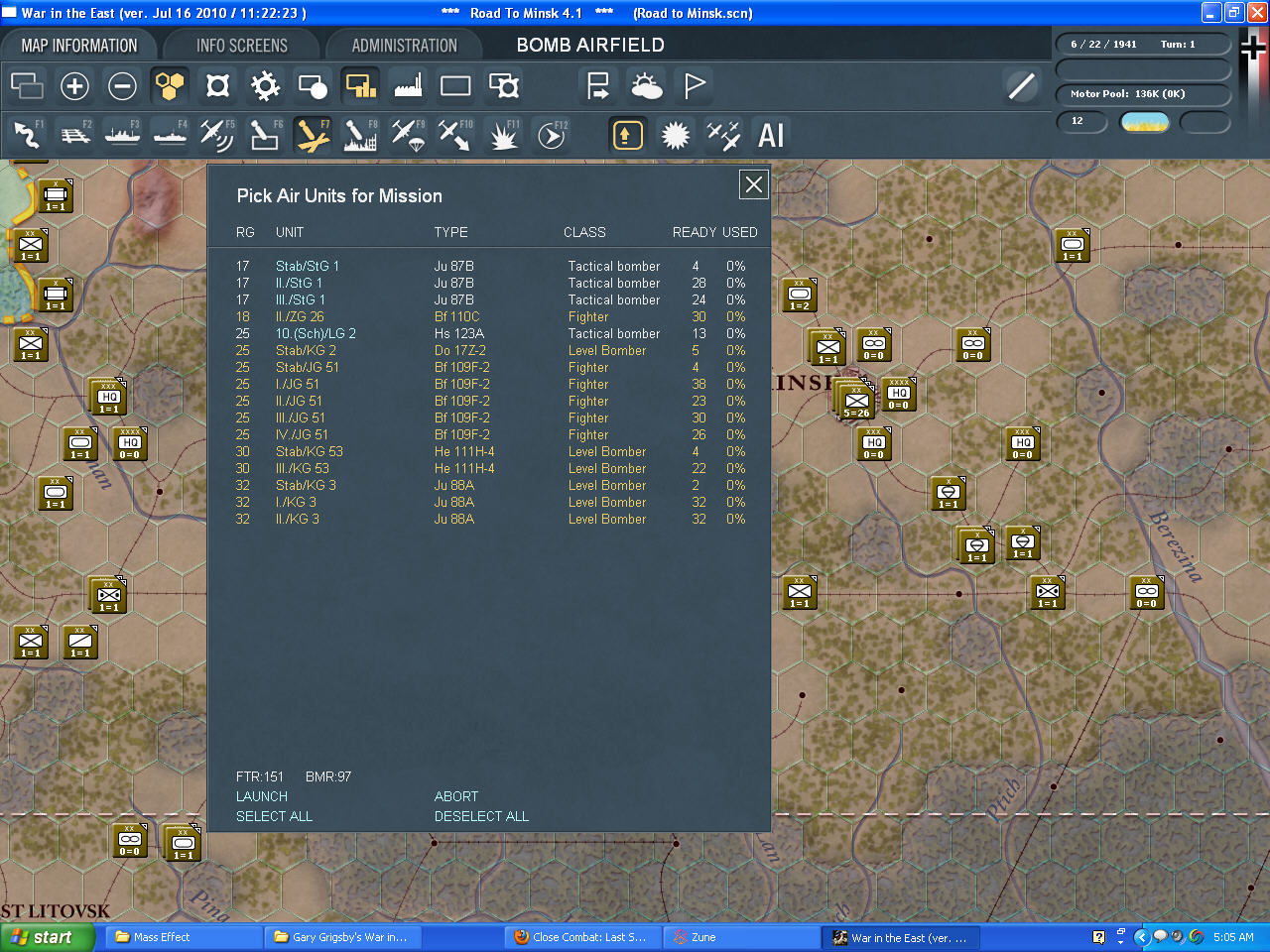Deselect the II./ZG 26 fighter unit
This screenshot has width=1270, height=952.
click(299, 316)
